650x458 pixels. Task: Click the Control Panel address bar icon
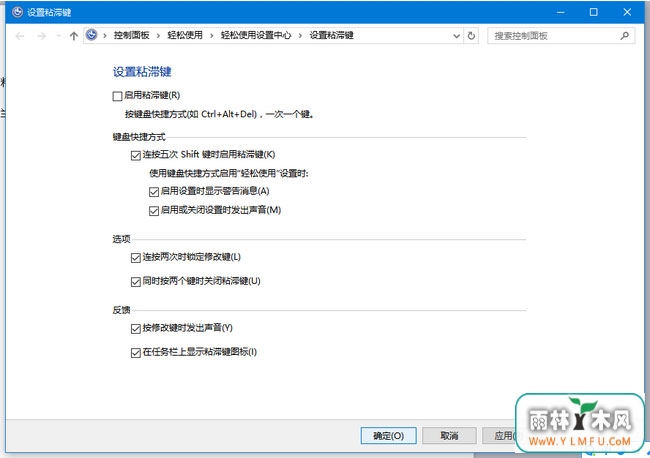pos(92,35)
